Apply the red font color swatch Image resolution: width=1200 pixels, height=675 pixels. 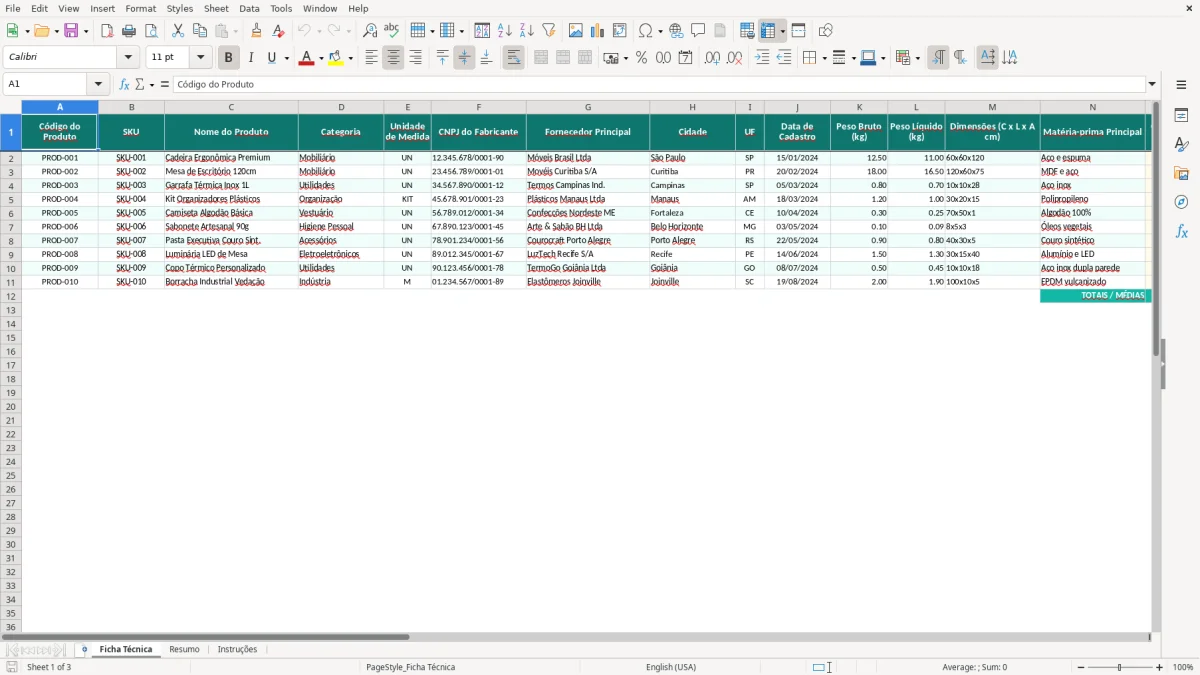click(x=306, y=58)
